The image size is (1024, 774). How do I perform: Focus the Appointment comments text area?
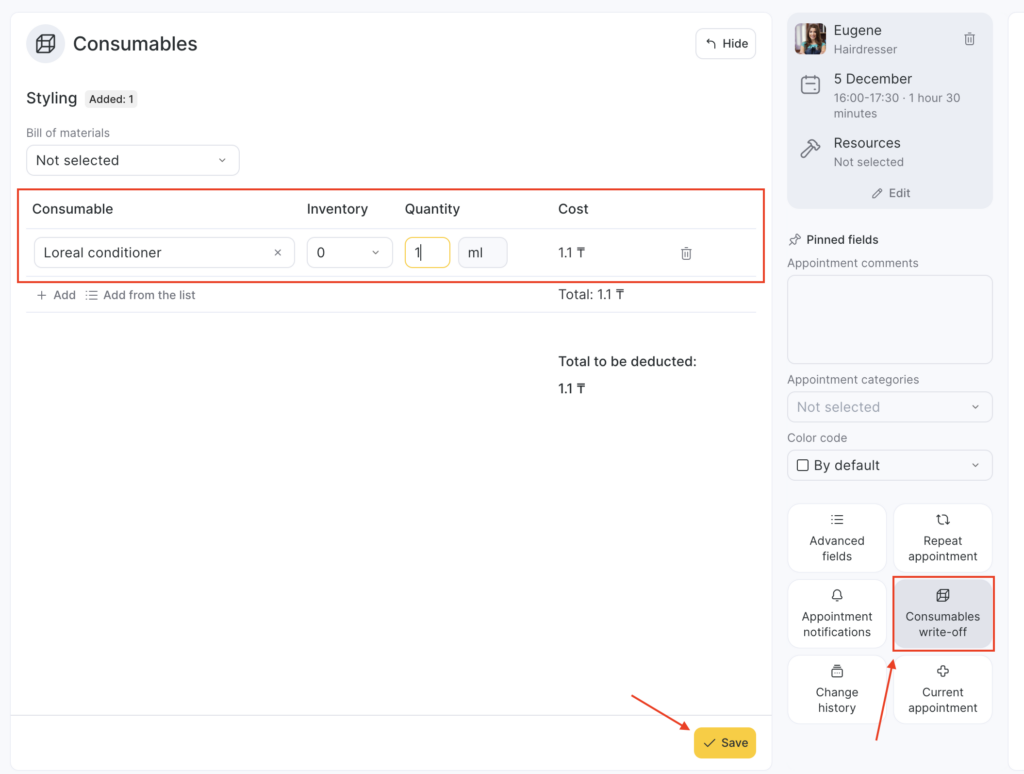pyautogui.click(x=889, y=319)
